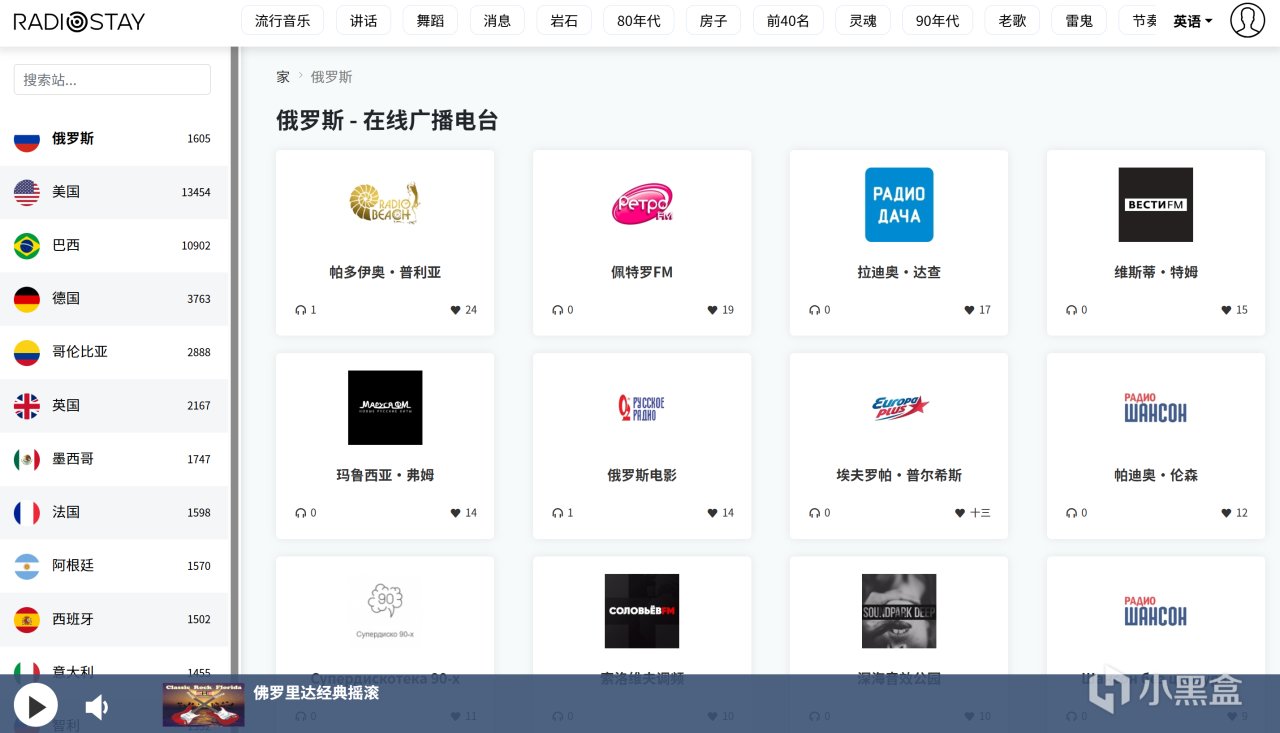This screenshot has height=733, width=1280.
Task: Open the Супердискотека 90-х station logo
Action: (x=385, y=611)
